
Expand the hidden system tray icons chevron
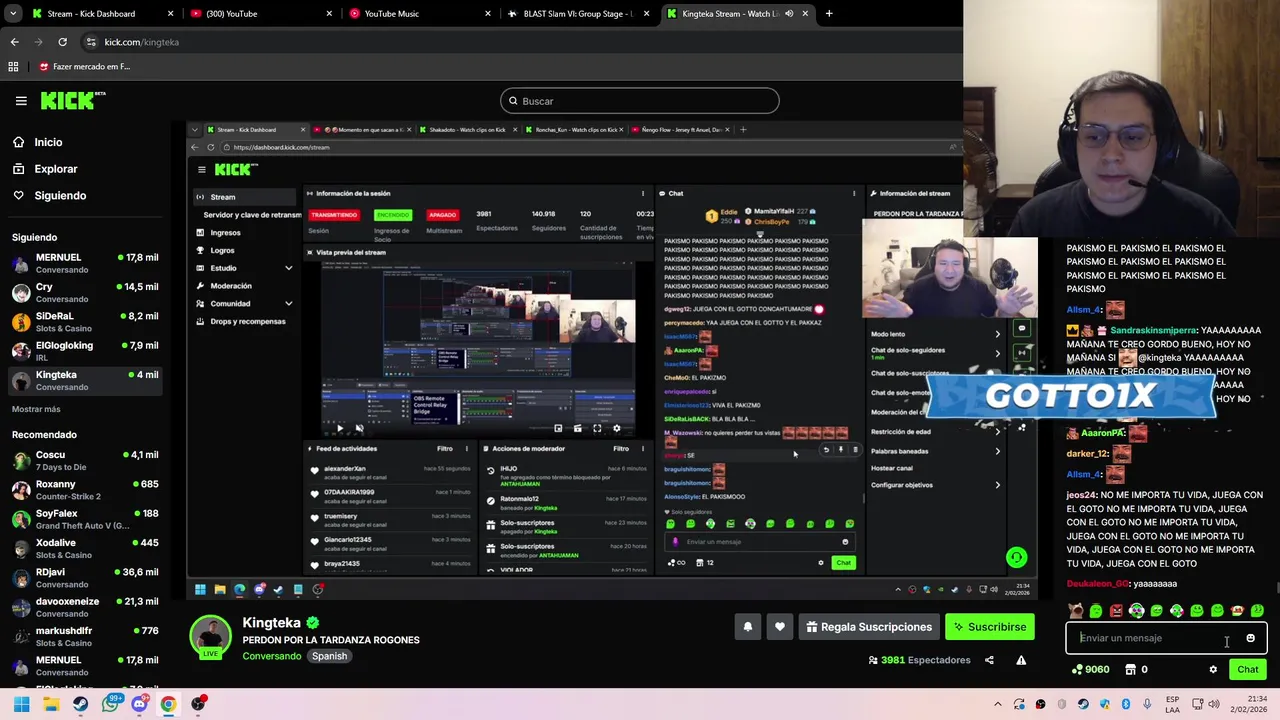pos(997,705)
